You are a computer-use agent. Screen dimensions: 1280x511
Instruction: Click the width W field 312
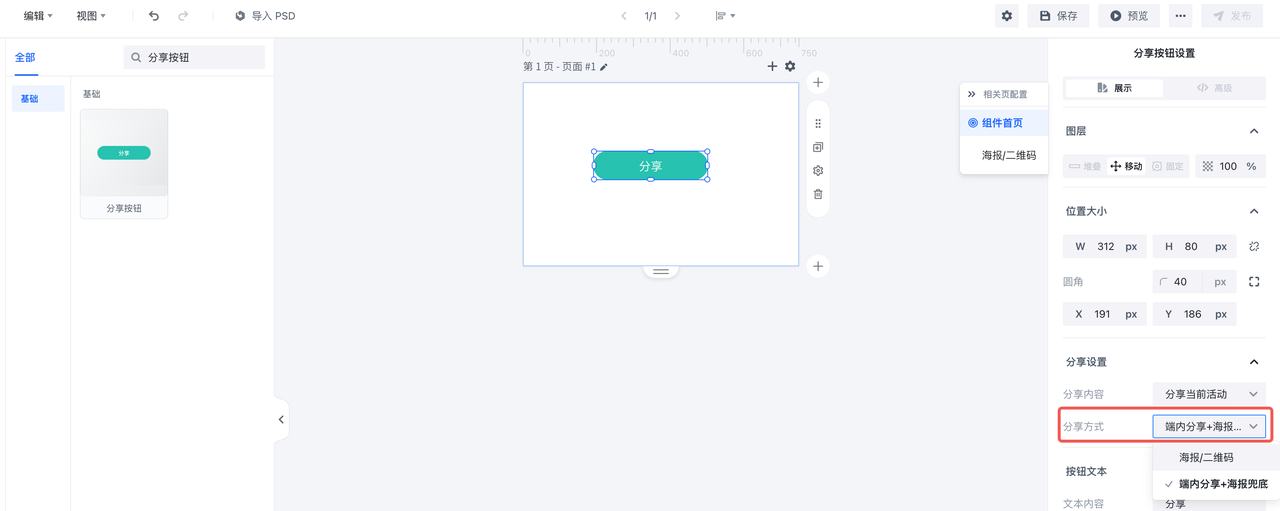point(1105,246)
